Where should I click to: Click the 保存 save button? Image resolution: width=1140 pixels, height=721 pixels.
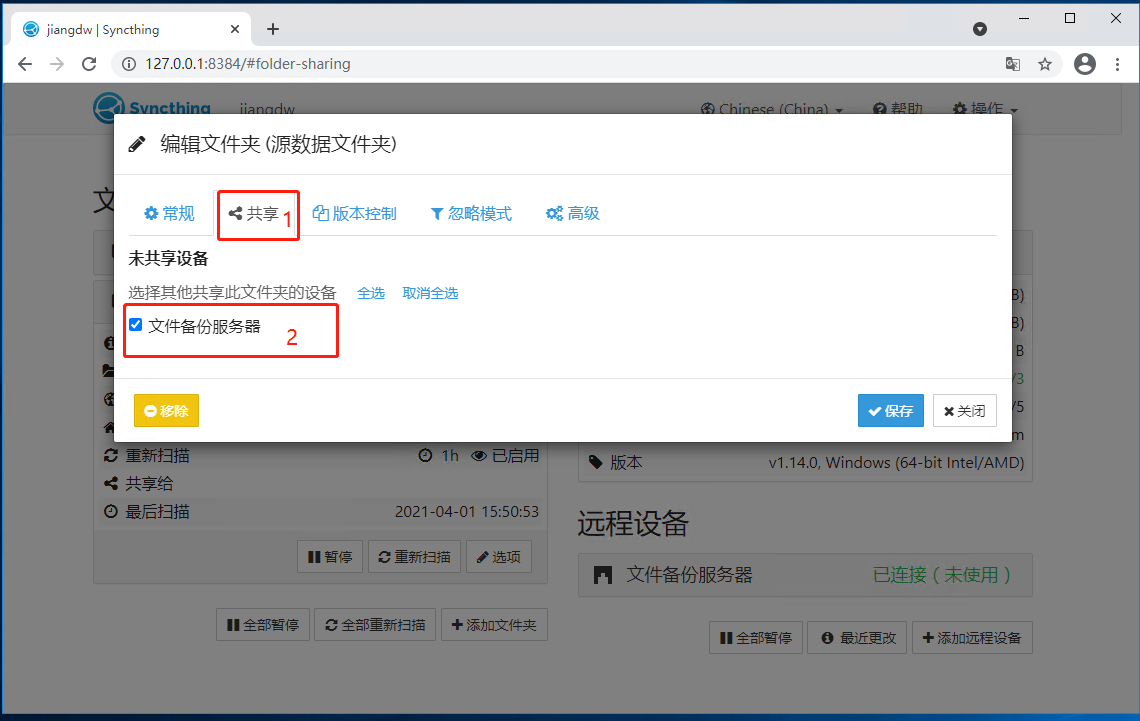[890, 410]
